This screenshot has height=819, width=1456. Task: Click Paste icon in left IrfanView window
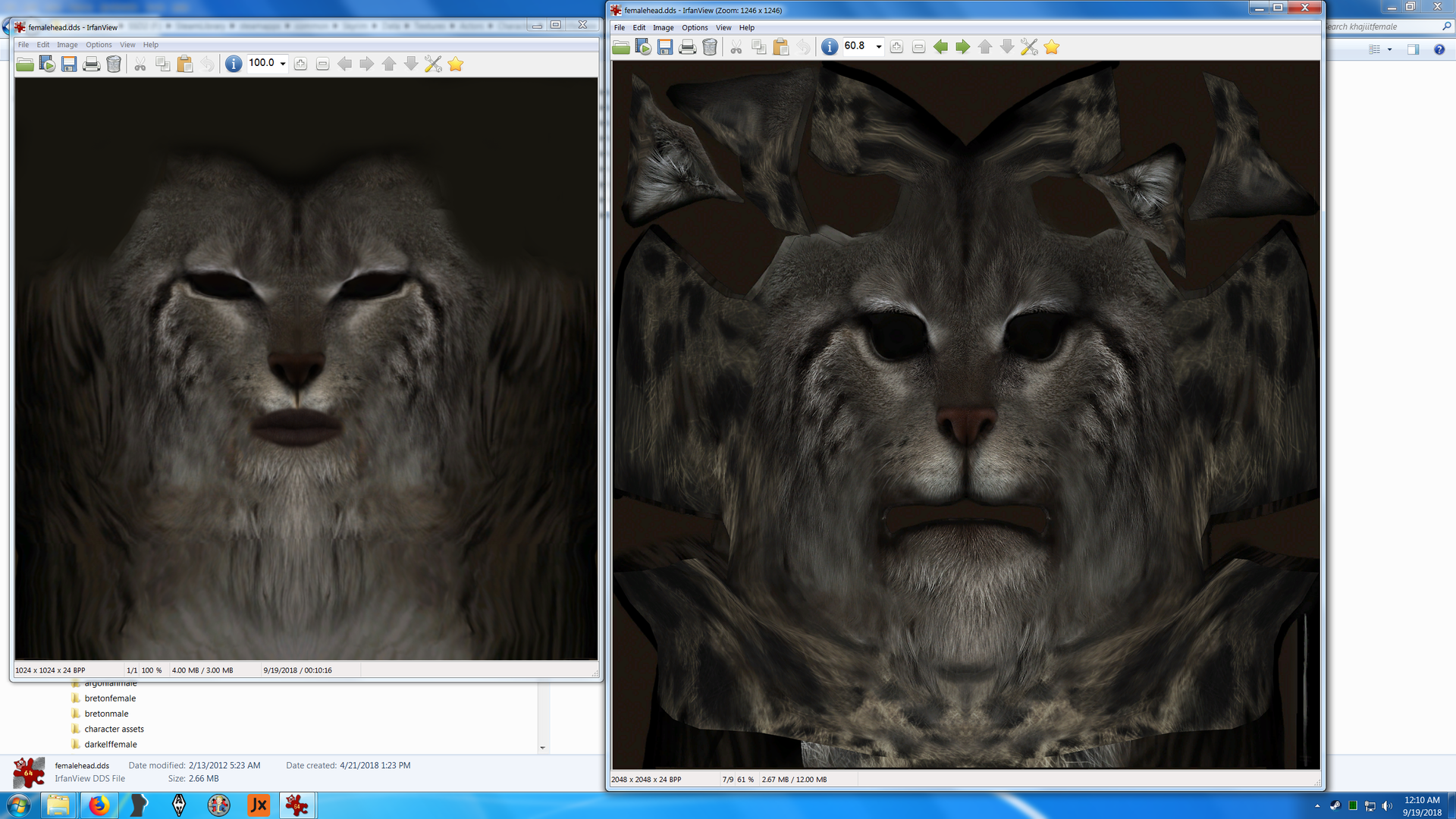185,64
